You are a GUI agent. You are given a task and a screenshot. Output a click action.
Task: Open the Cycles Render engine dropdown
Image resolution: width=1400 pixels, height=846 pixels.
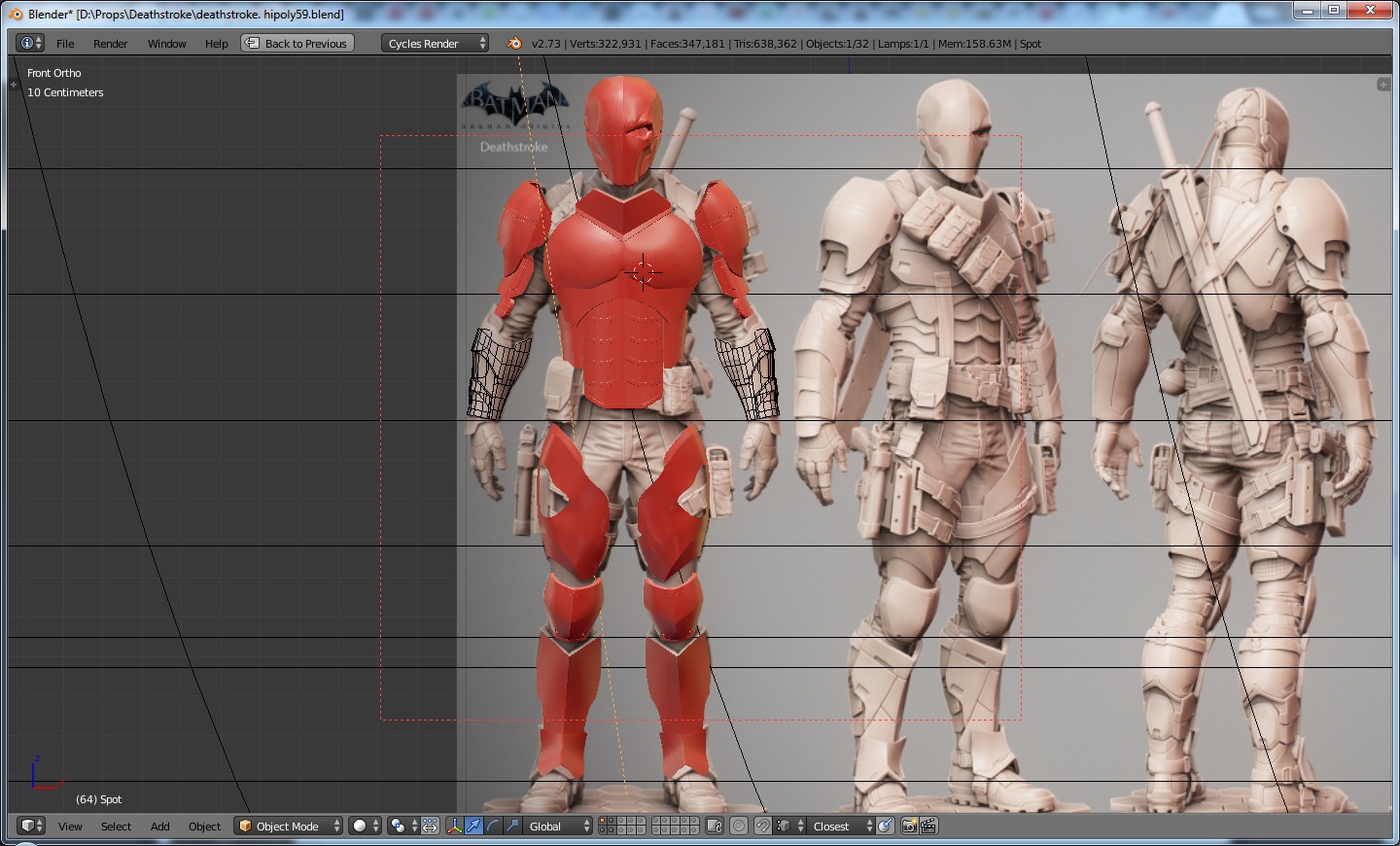coord(435,43)
